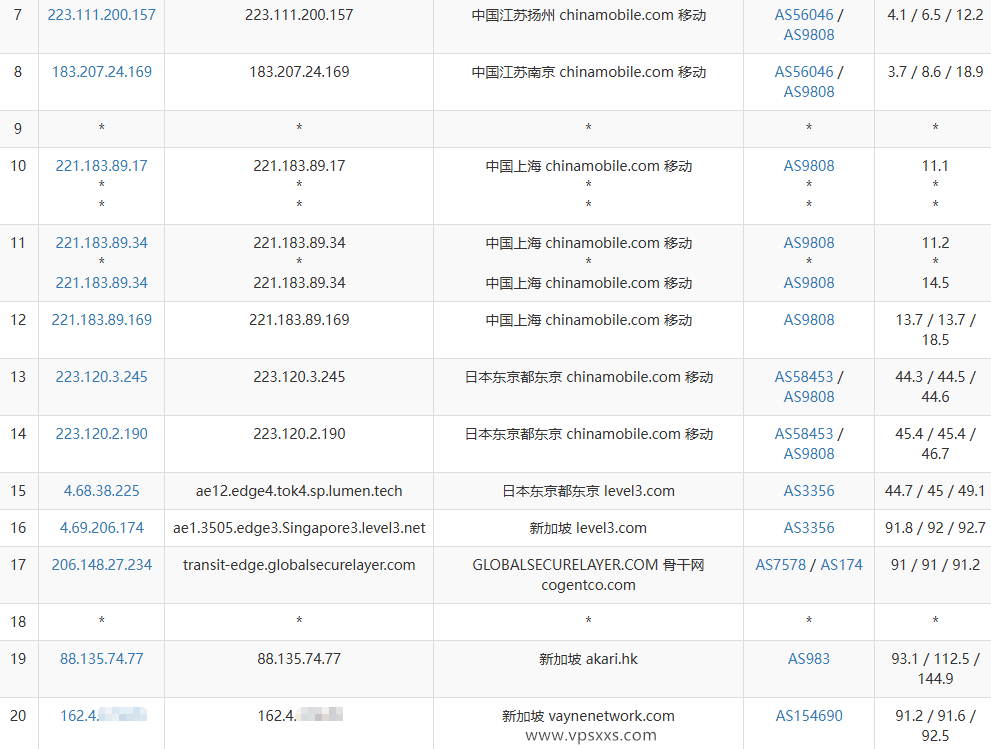Select location text 新加坡 level3.com
Screen dimensions: 991x749
(x=588, y=528)
